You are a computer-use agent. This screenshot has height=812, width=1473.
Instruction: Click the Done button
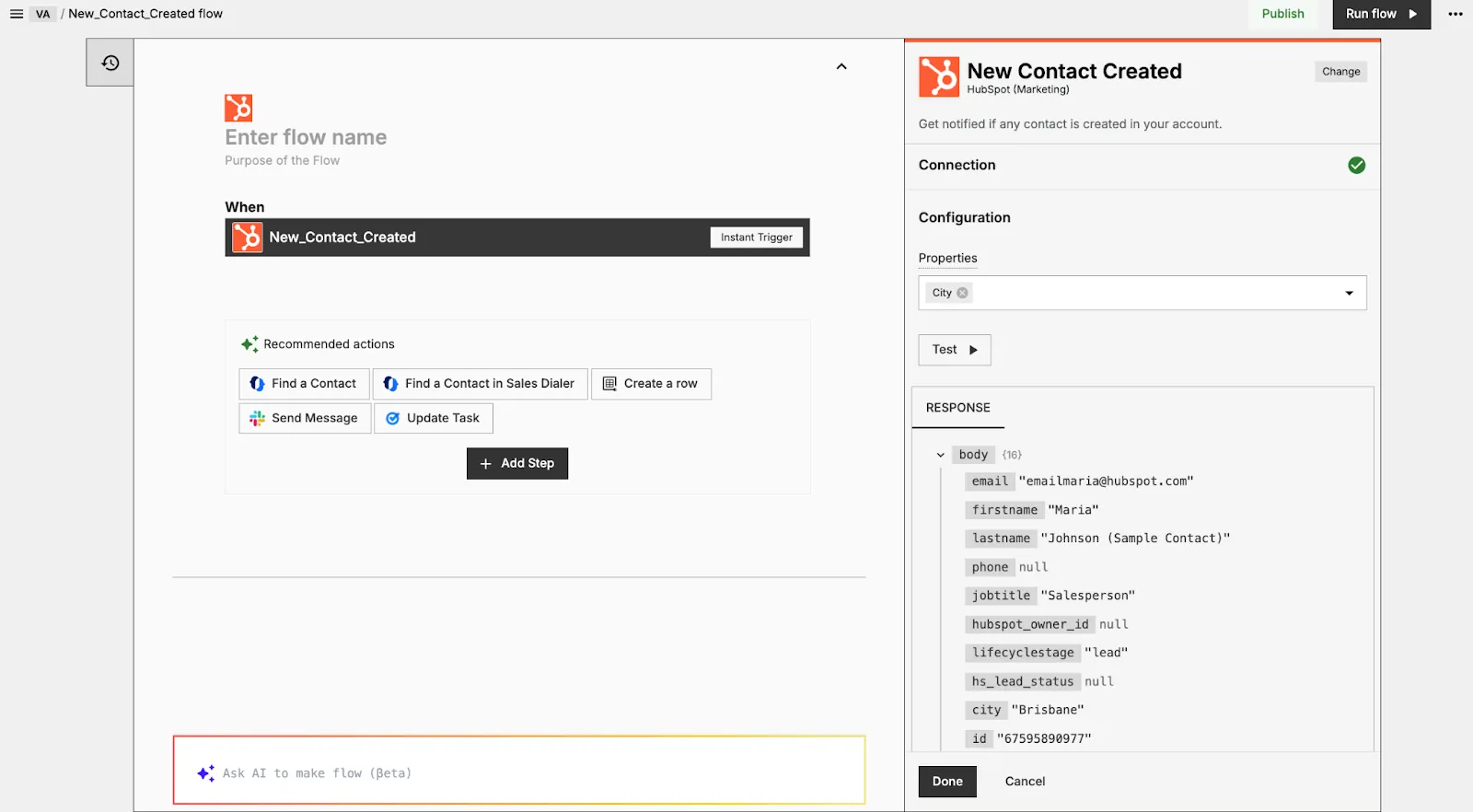[x=947, y=782]
